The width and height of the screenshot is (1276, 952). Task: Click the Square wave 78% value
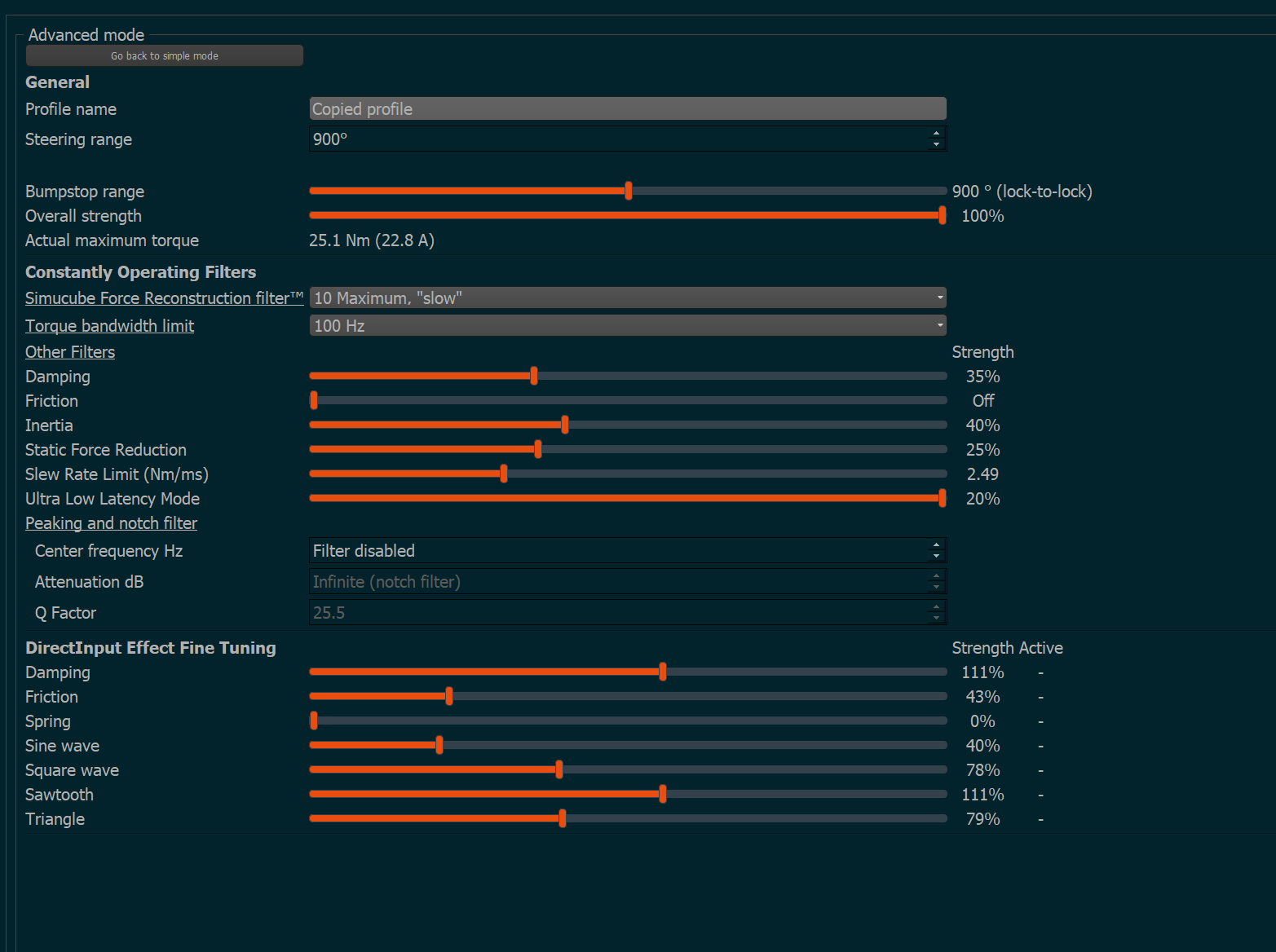tap(982, 770)
